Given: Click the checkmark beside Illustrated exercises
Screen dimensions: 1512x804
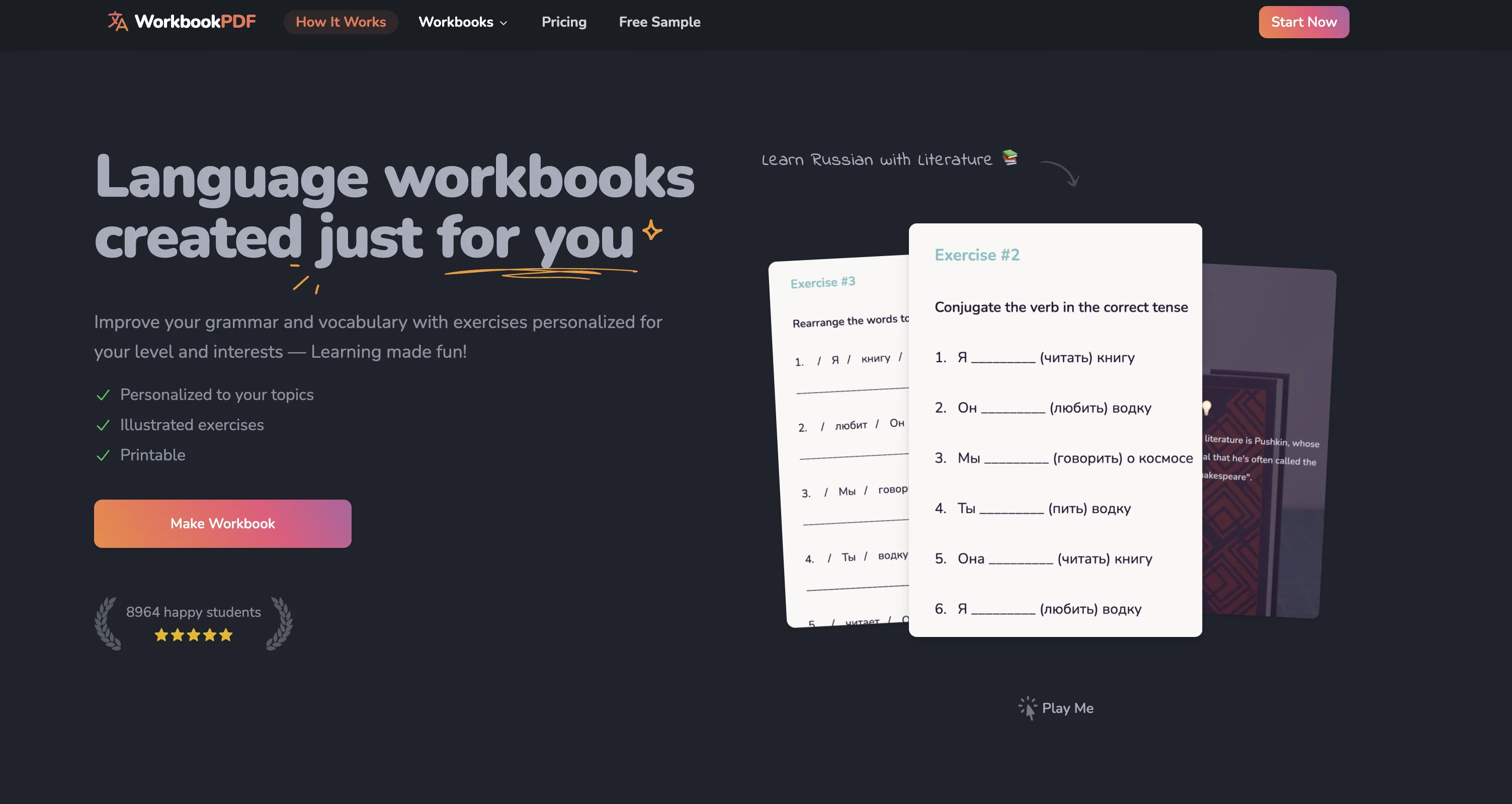Looking at the screenshot, I should point(103,425).
